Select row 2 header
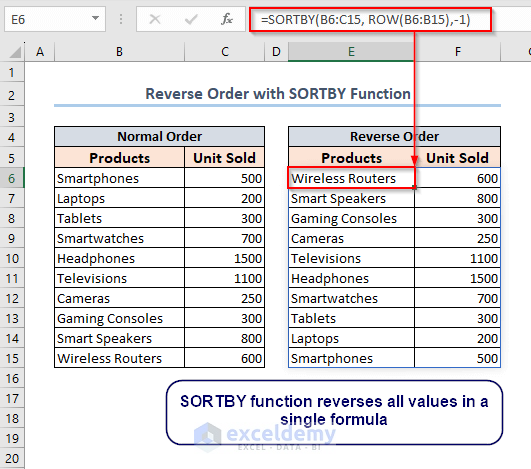This screenshot has height=469, width=531. tap(12, 95)
